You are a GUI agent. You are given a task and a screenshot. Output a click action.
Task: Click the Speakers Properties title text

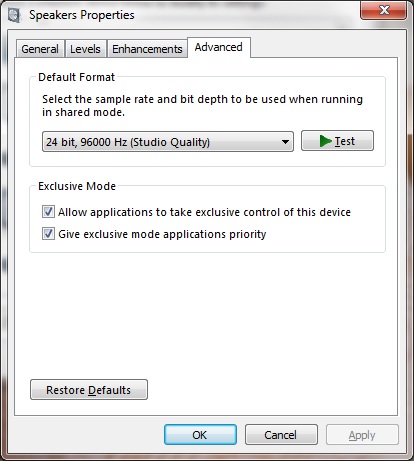point(82,15)
